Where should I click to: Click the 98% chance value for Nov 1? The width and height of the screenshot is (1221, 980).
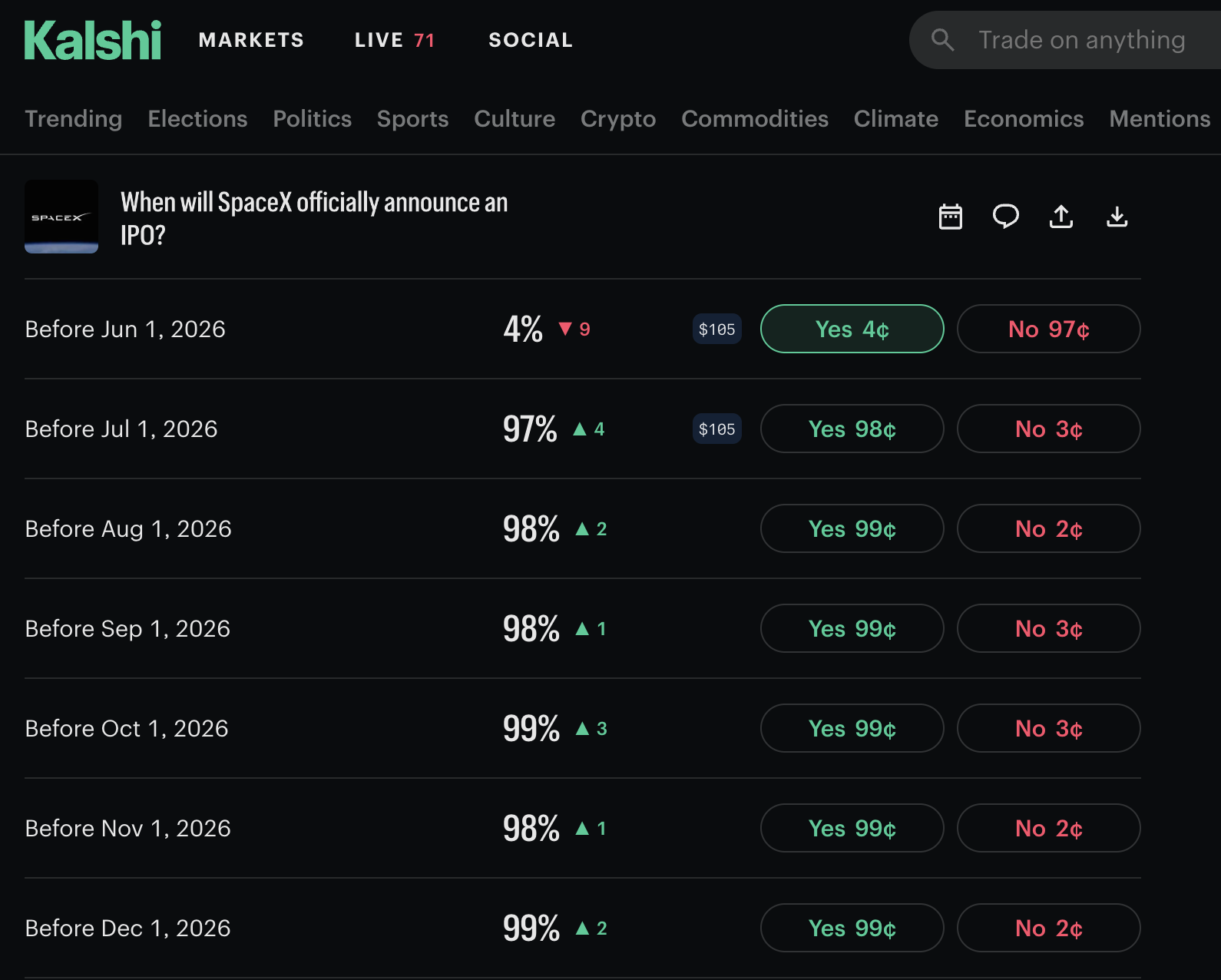531,829
